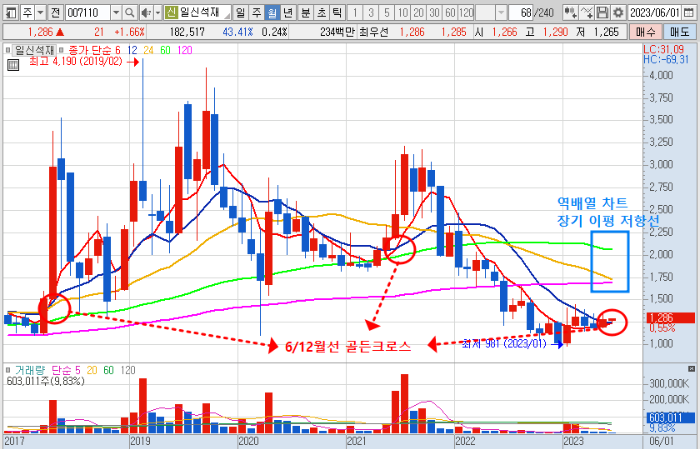The height and width of the screenshot is (449, 700).
Task: Open the custom interval combo box
Action: tap(491, 12)
